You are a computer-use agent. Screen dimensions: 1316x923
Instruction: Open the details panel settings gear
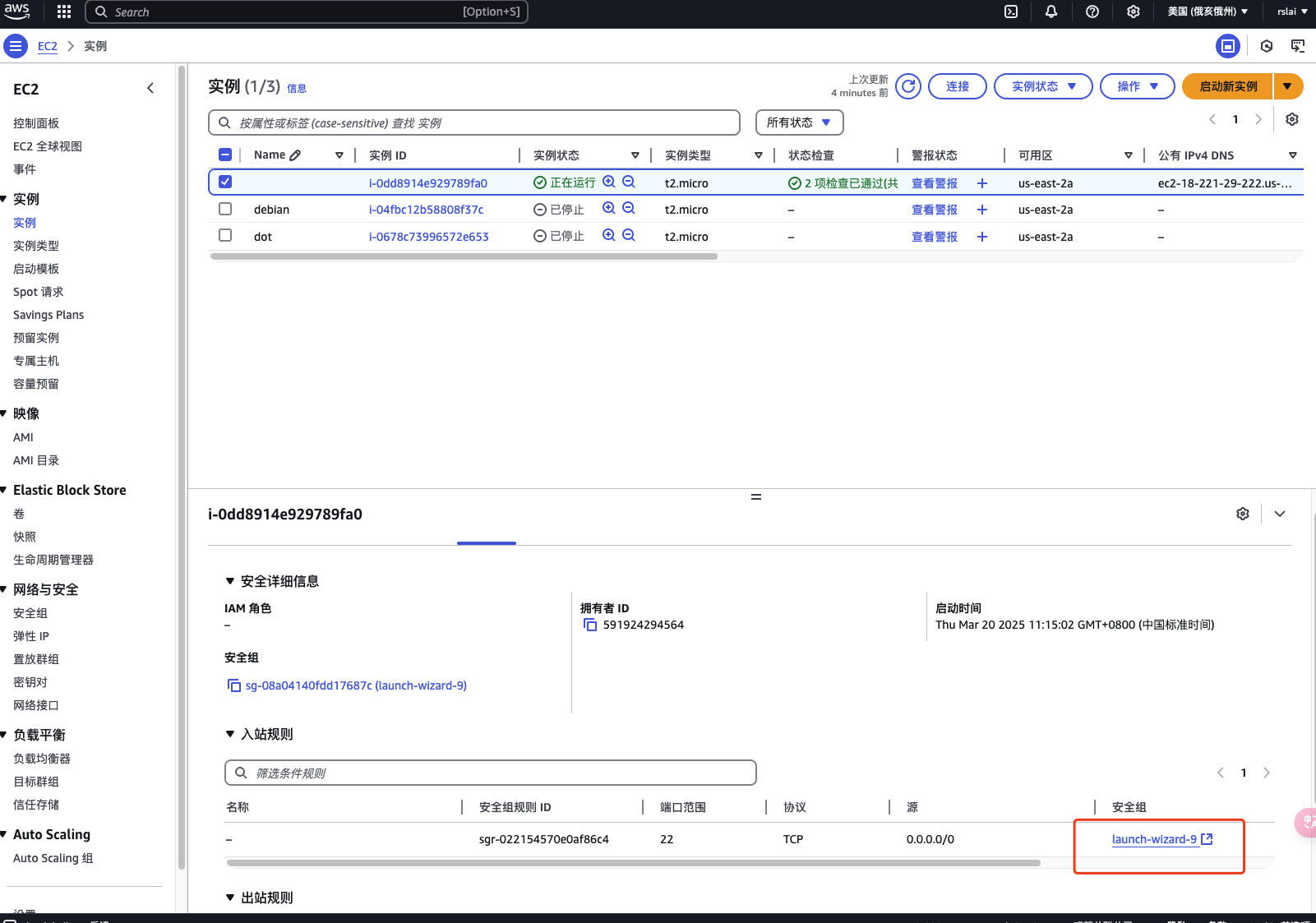click(1243, 514)
